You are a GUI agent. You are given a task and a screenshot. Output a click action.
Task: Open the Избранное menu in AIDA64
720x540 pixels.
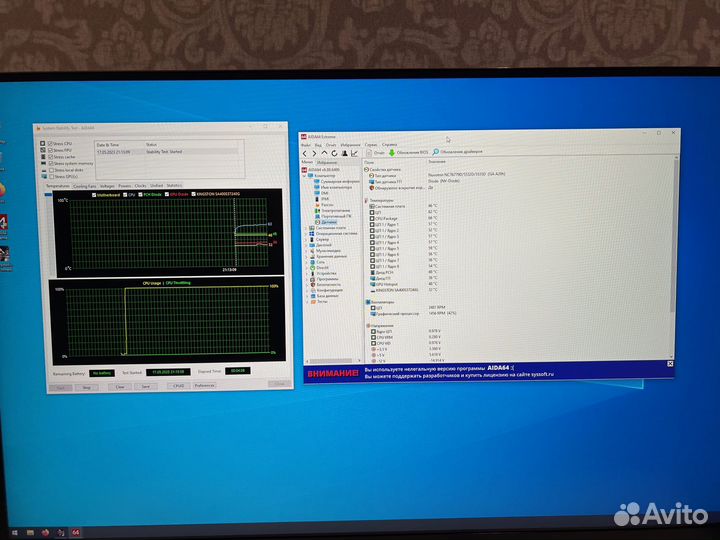(350, 145)
